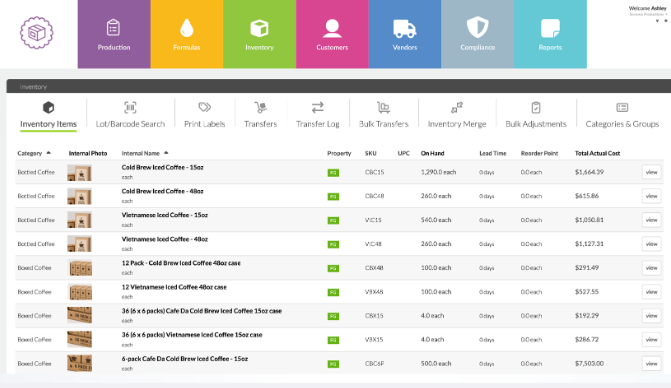
Task: Open the Reports note tile
Action: coord(550,34)
